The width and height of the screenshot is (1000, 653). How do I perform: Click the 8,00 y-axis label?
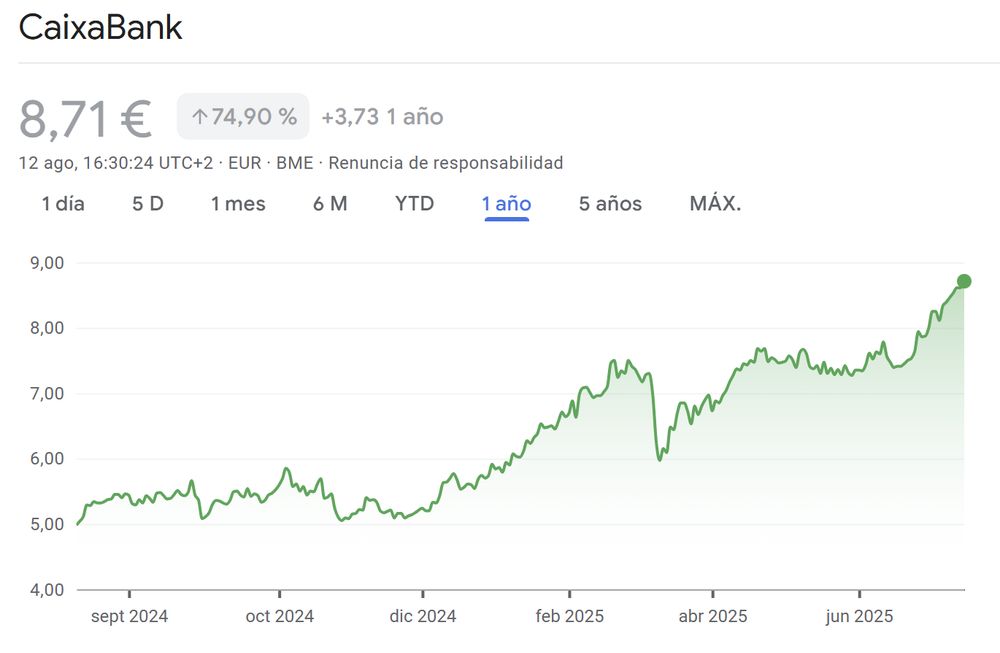point(47,328)
